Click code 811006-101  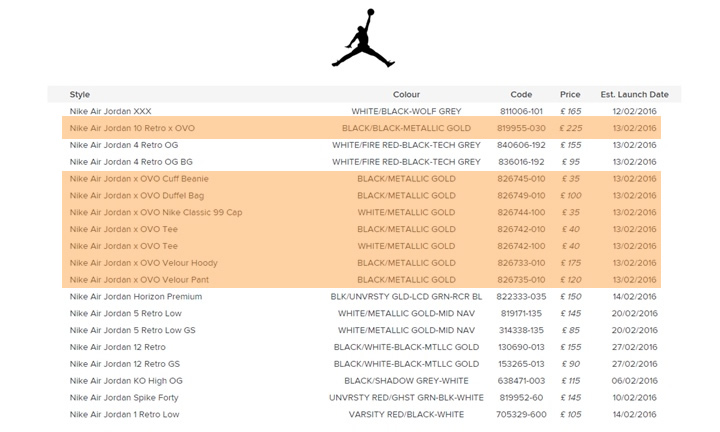521,111
